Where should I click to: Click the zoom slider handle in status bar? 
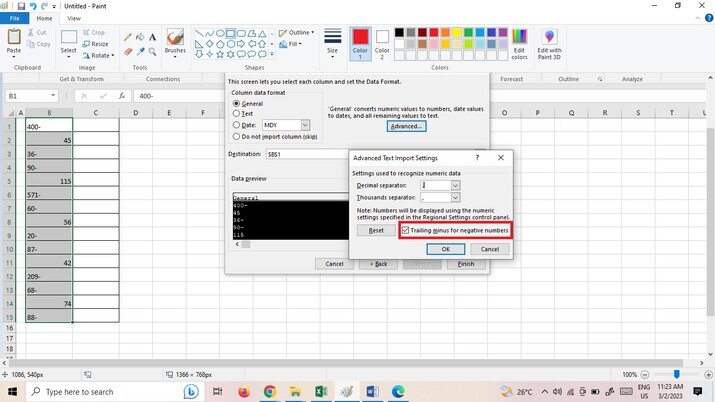point(677,374)
